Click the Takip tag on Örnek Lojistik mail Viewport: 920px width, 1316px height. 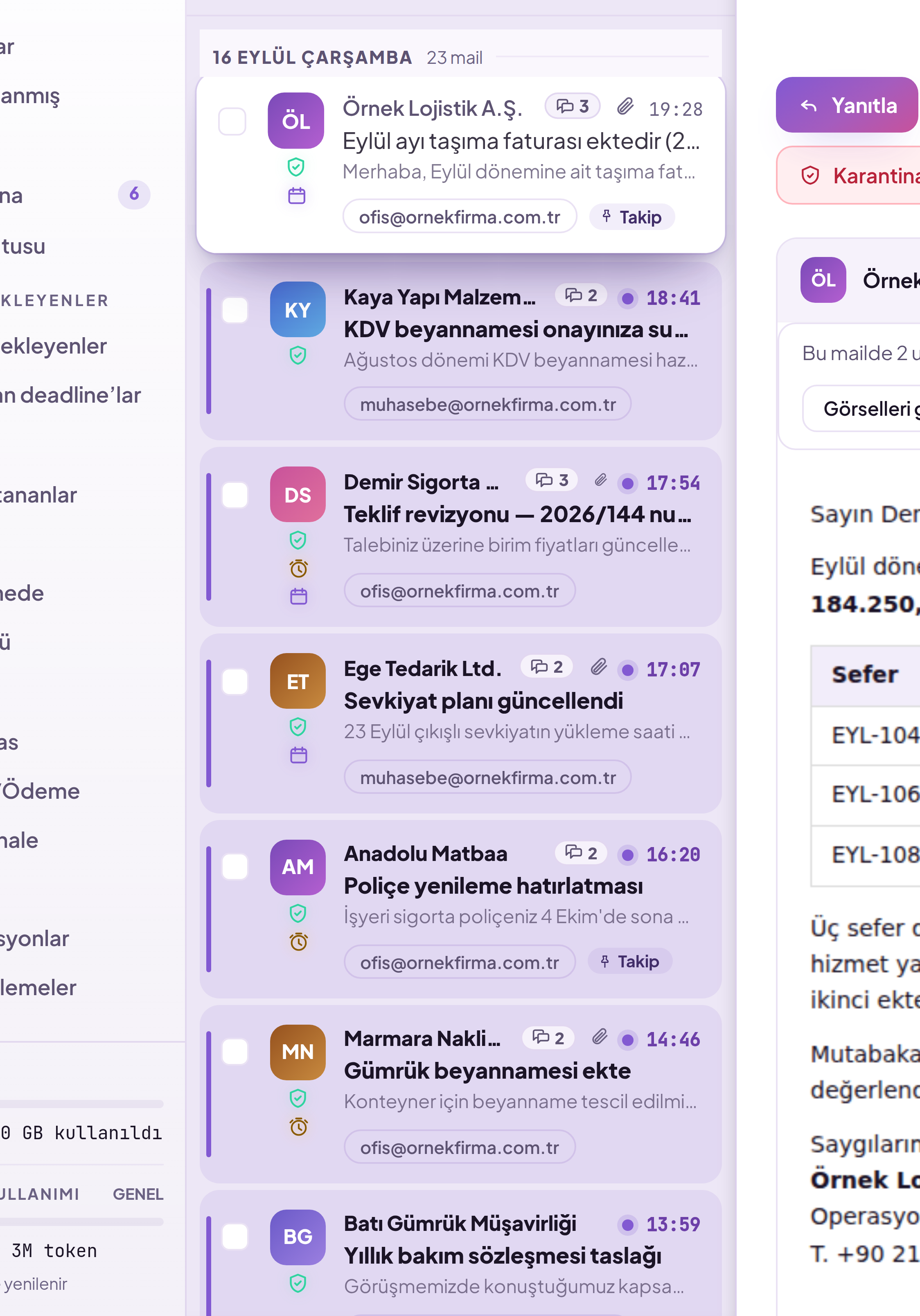(x=631, y=217)
